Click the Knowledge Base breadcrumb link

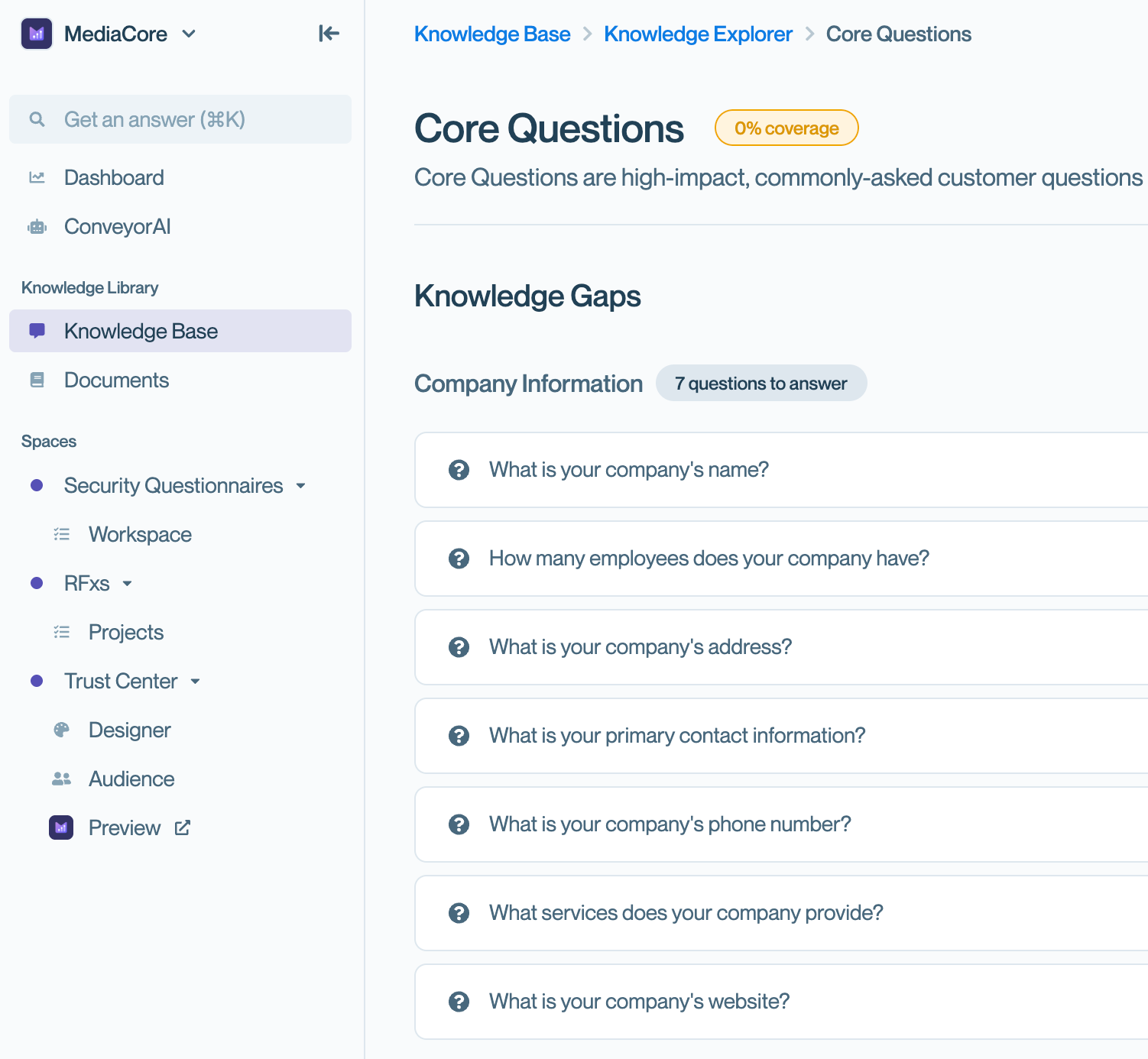tap(492, 34)
